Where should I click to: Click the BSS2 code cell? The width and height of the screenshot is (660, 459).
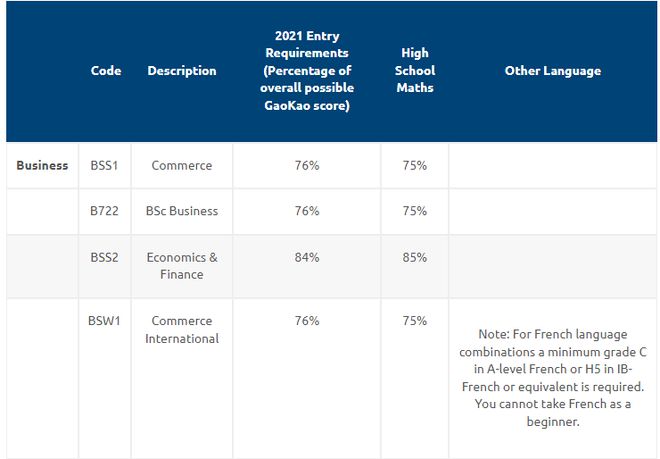[x=104, y=257]
